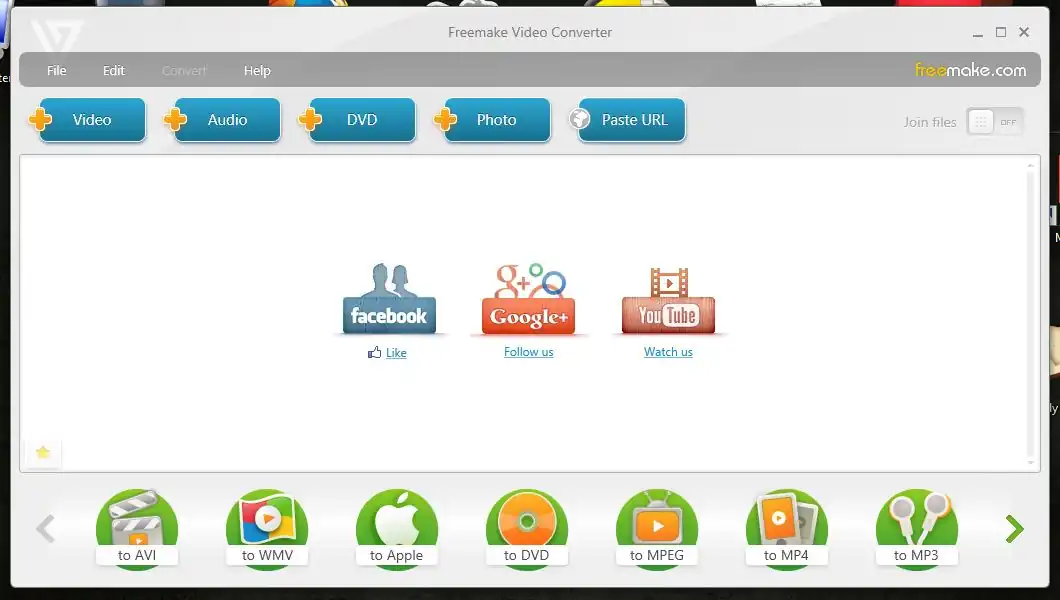1060x600 pixels.
Task: Toggle the Join files switch
Action: 995,122
